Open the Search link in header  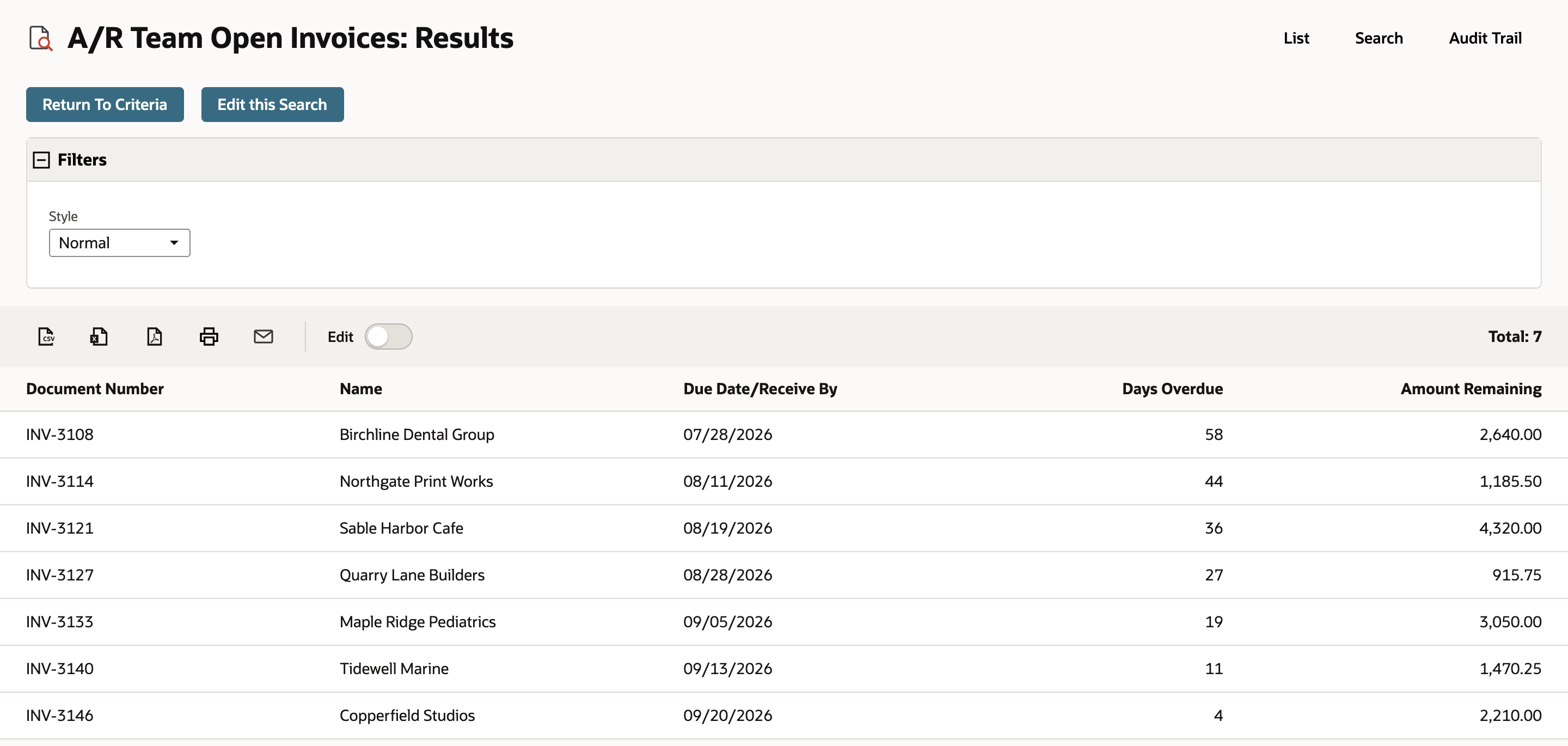1379,38
